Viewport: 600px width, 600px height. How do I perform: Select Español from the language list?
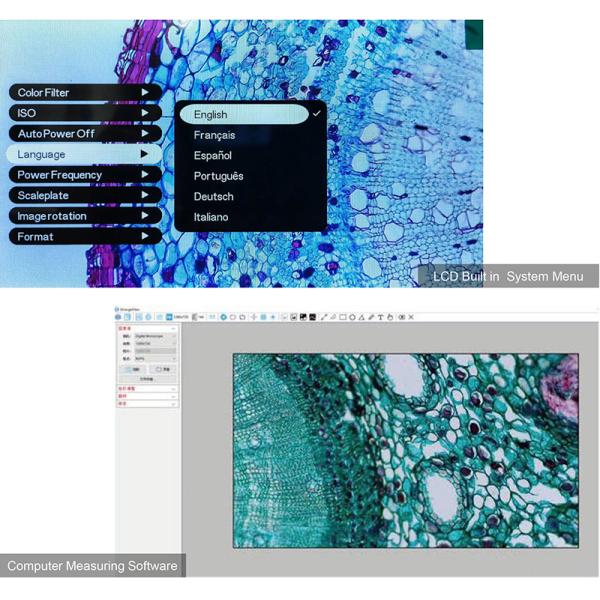213,156
